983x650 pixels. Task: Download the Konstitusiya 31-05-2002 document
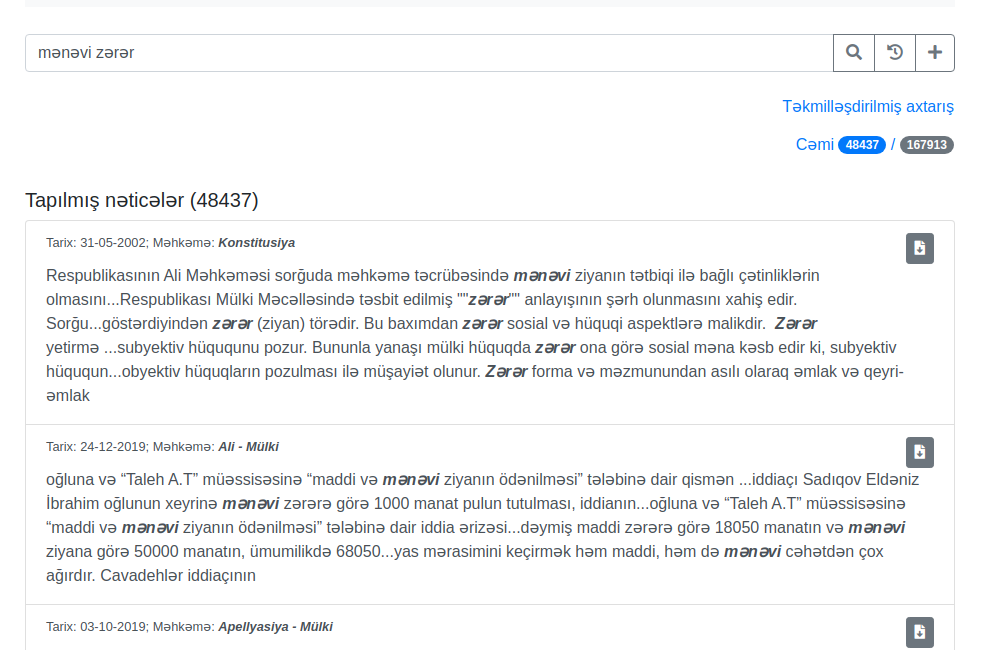tap(920, 248)
